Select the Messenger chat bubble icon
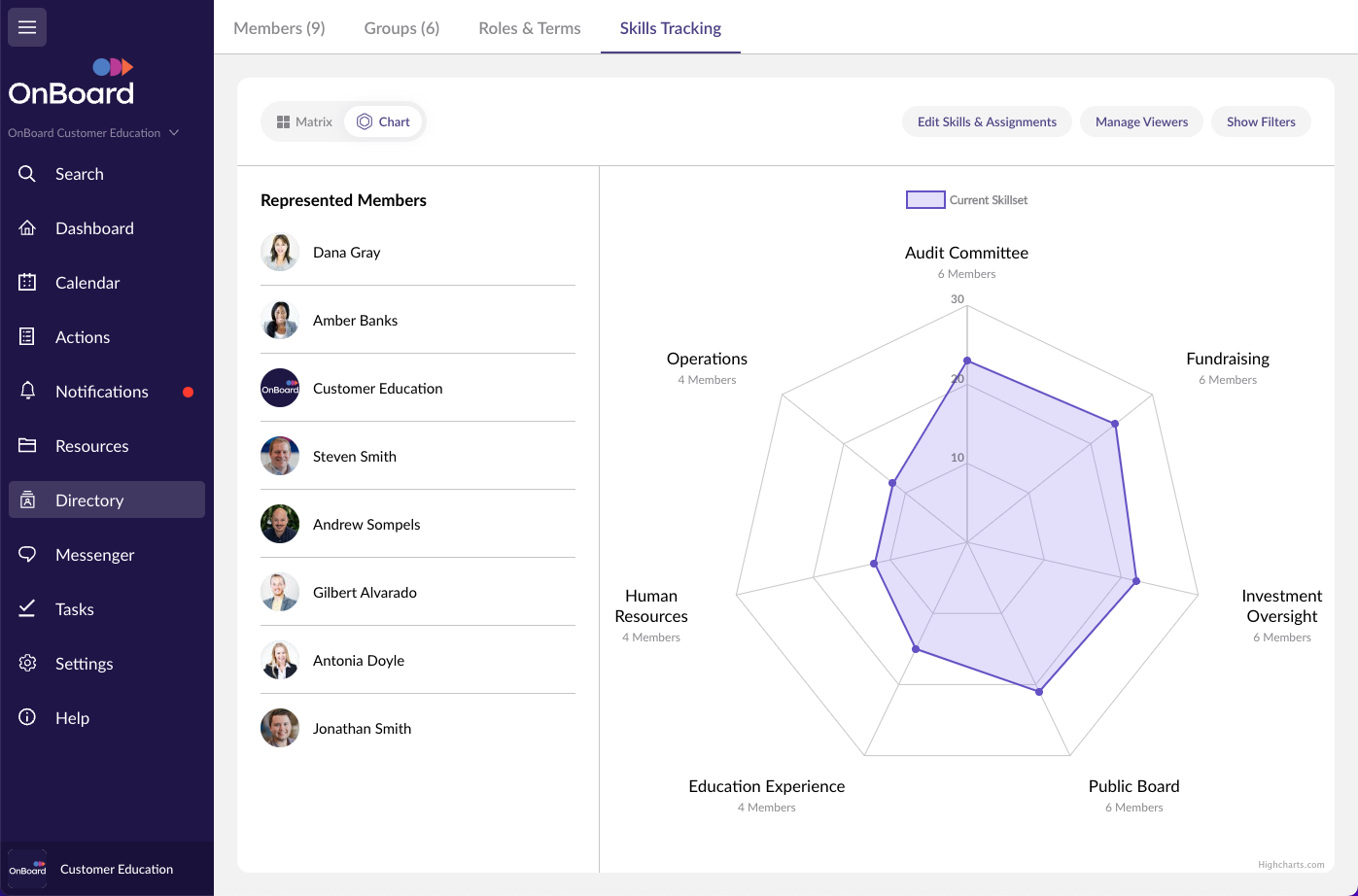Viewport: 1358px width, 896px height. point(27,555)
